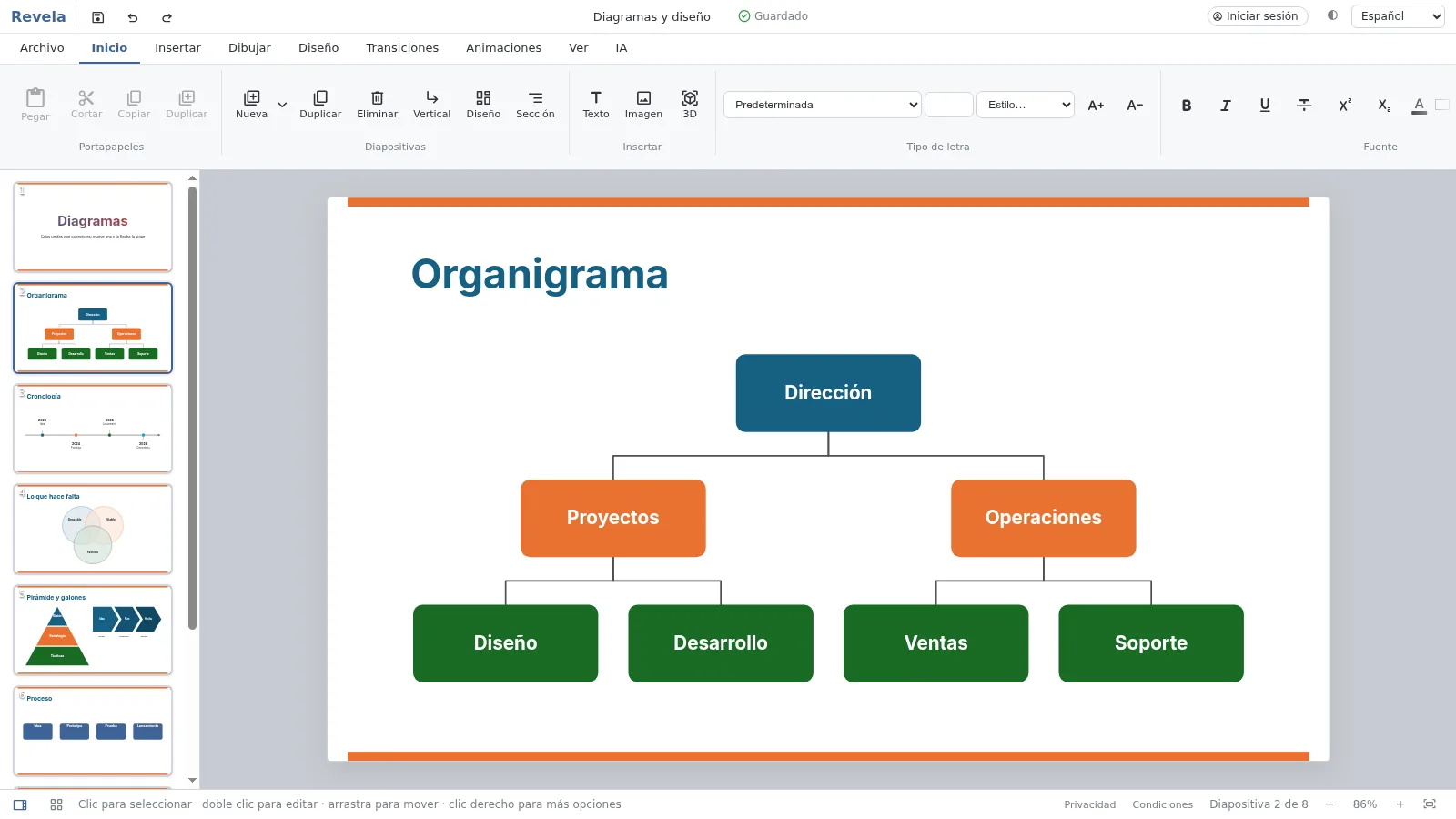Delete the slide with Eliminar
The width and height of the screenshot is (1456, 819).
pos(377,105)
